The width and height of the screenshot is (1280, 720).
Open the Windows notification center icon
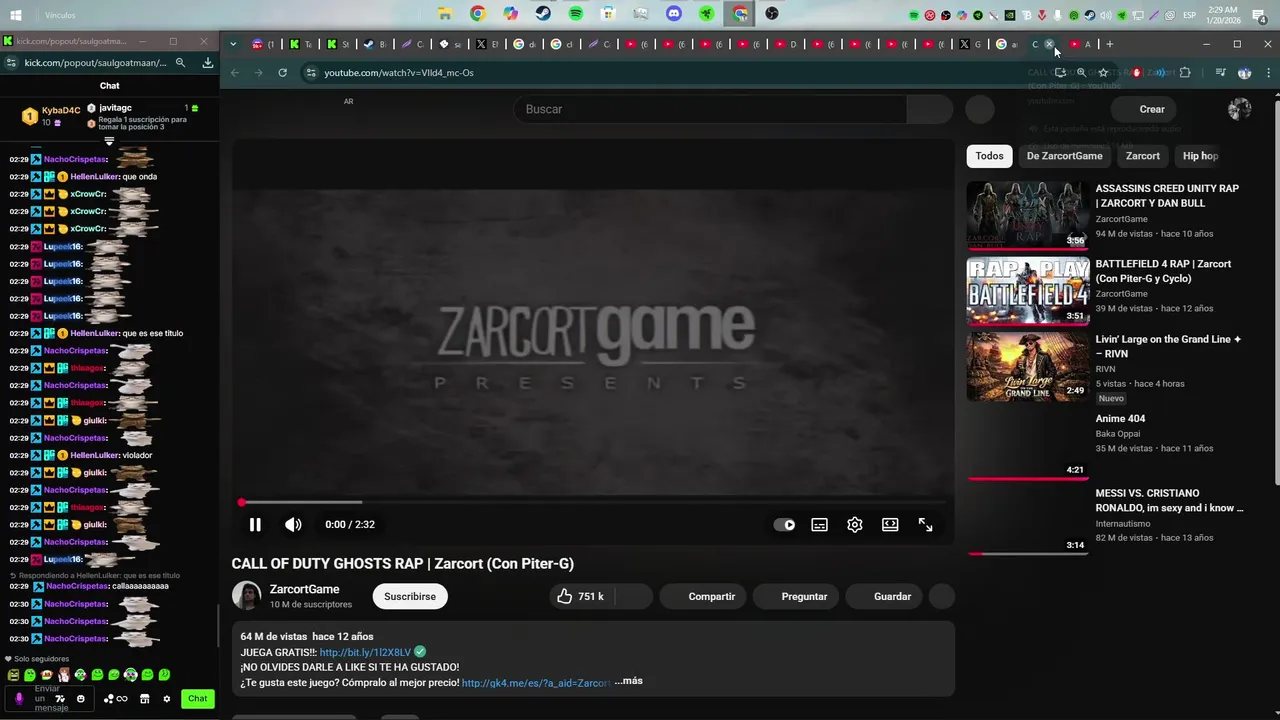[x=1260, y=14]
